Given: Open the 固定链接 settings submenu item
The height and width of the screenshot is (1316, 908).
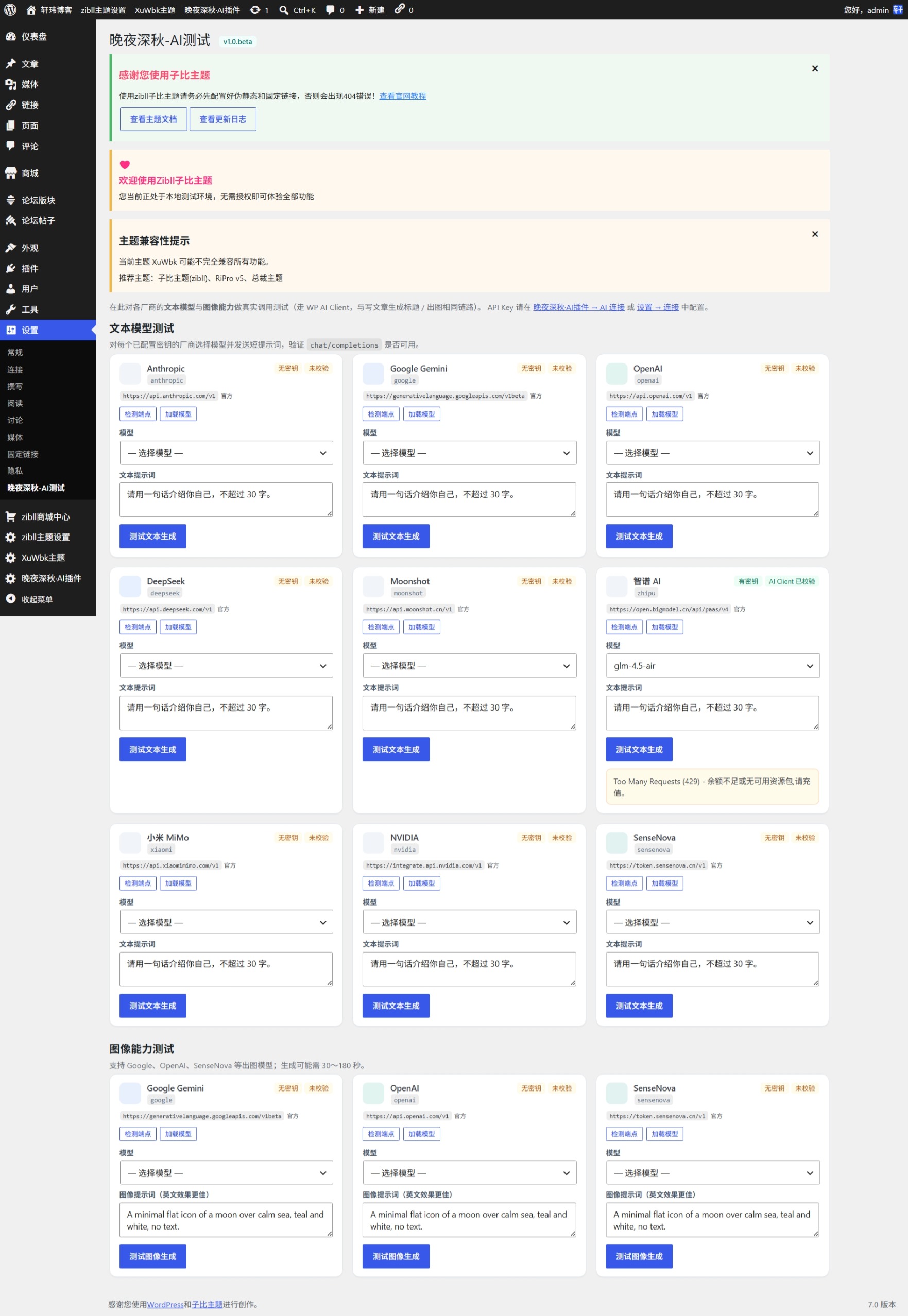Looking at the screenshot, I should [x=23, y=454].
